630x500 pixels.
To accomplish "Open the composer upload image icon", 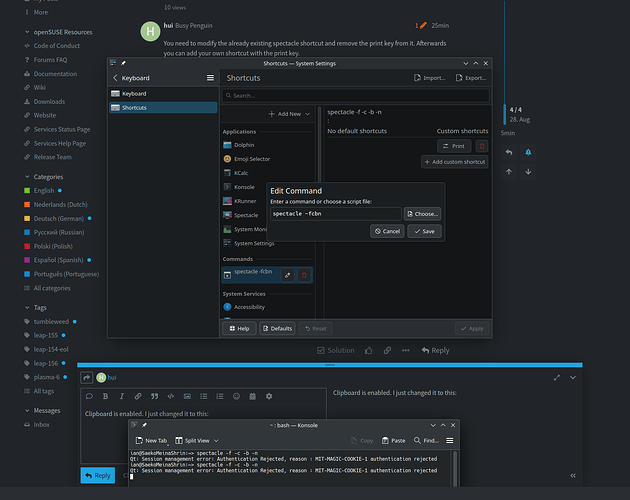I will point(187,396).
